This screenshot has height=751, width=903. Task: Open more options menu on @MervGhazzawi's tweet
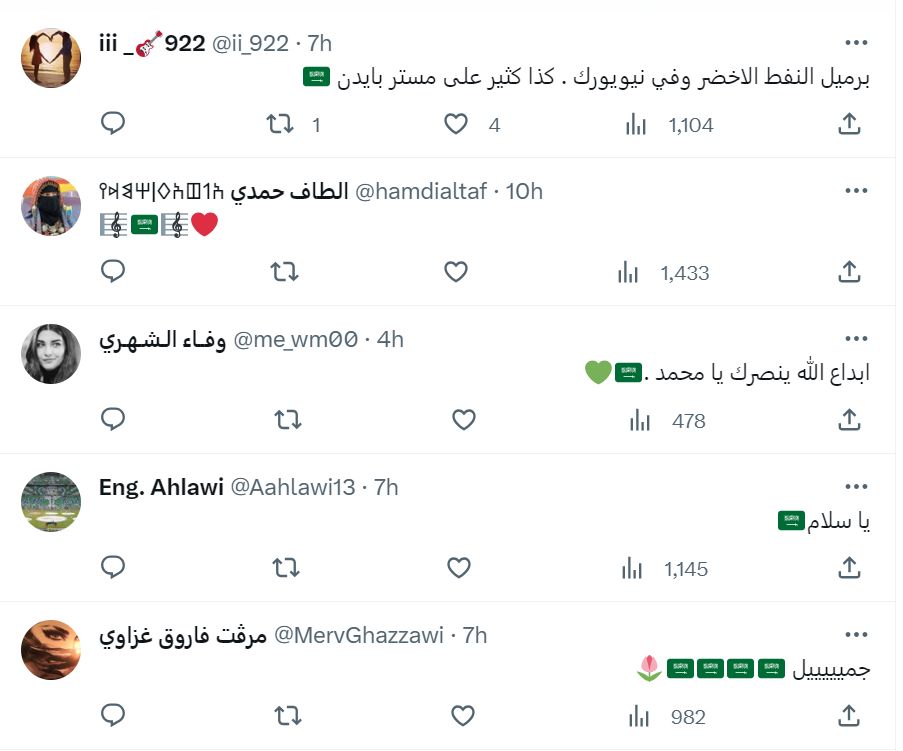pos(856,633)
